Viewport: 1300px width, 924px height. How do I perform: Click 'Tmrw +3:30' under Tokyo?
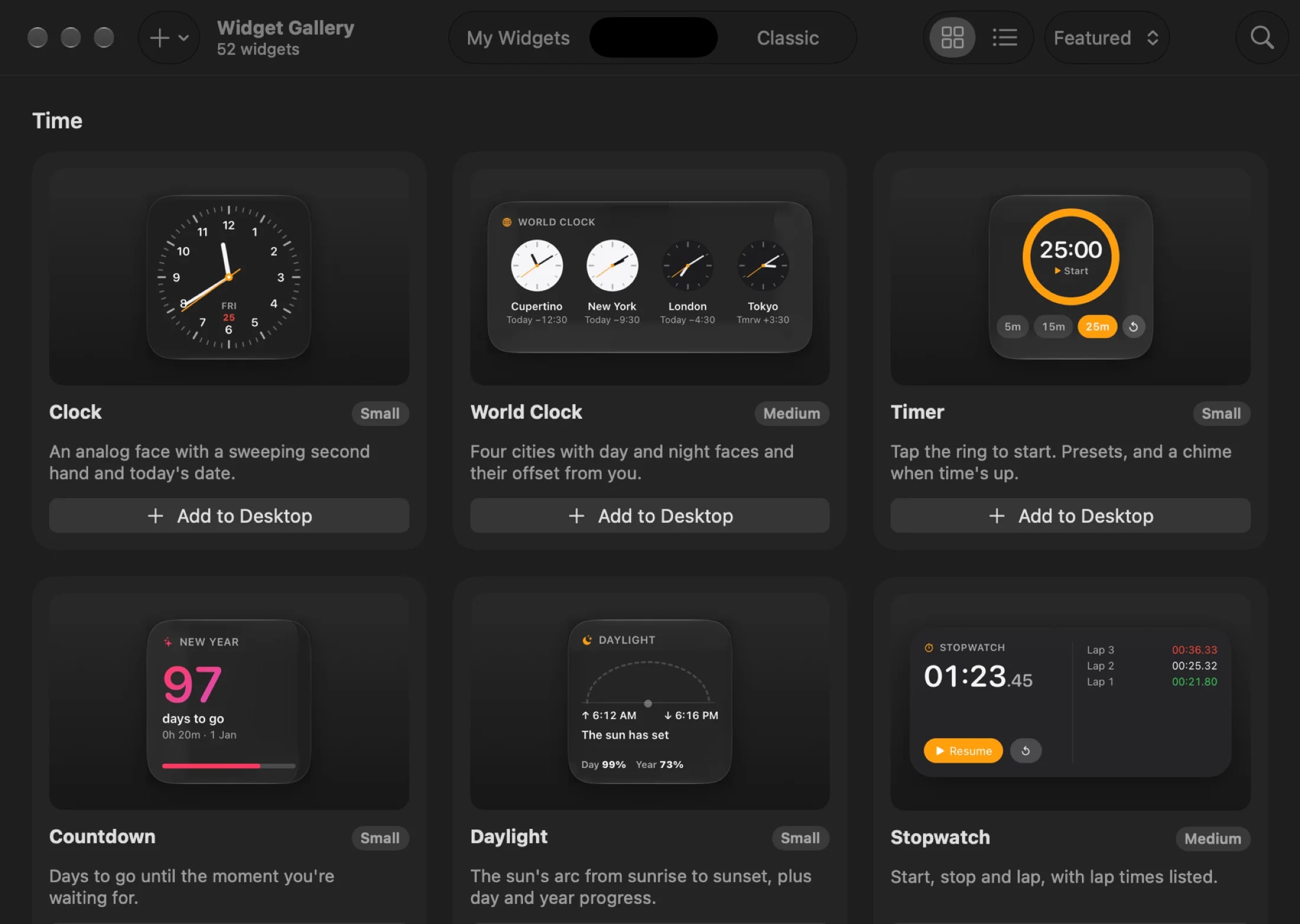point(763,320)
